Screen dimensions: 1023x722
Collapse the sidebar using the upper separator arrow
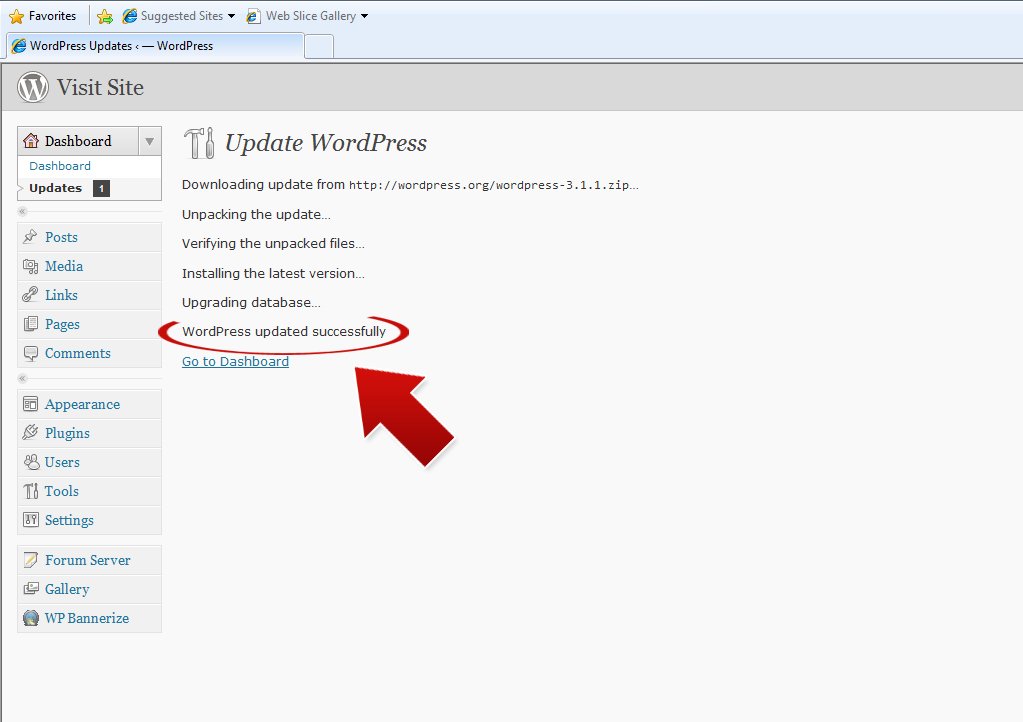(x=22, y=211)
